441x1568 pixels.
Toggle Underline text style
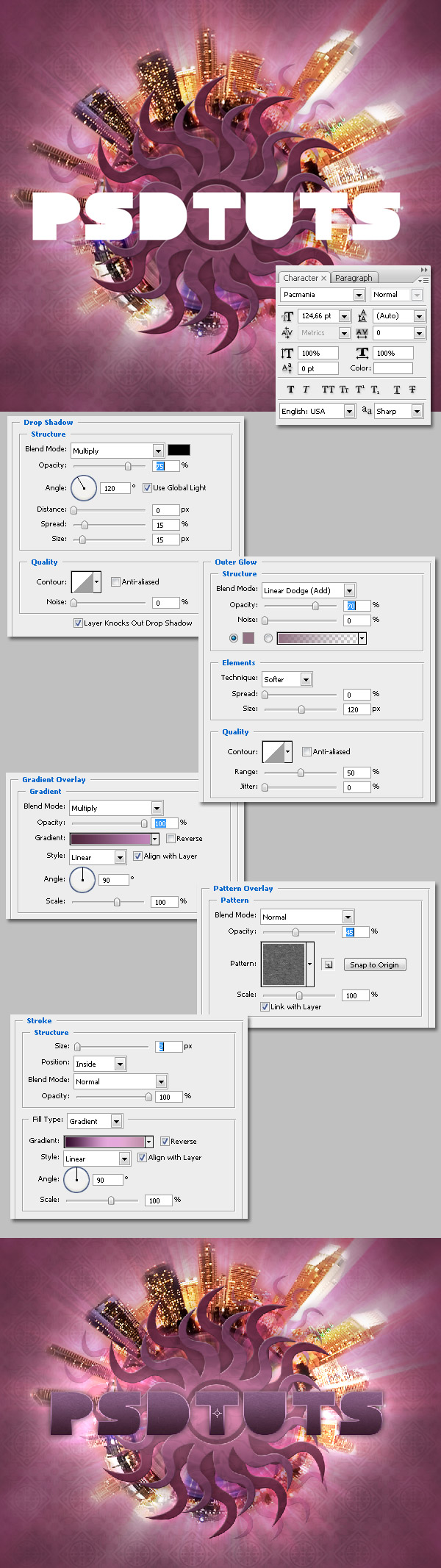pyautogui.click(x=397, y=390)
